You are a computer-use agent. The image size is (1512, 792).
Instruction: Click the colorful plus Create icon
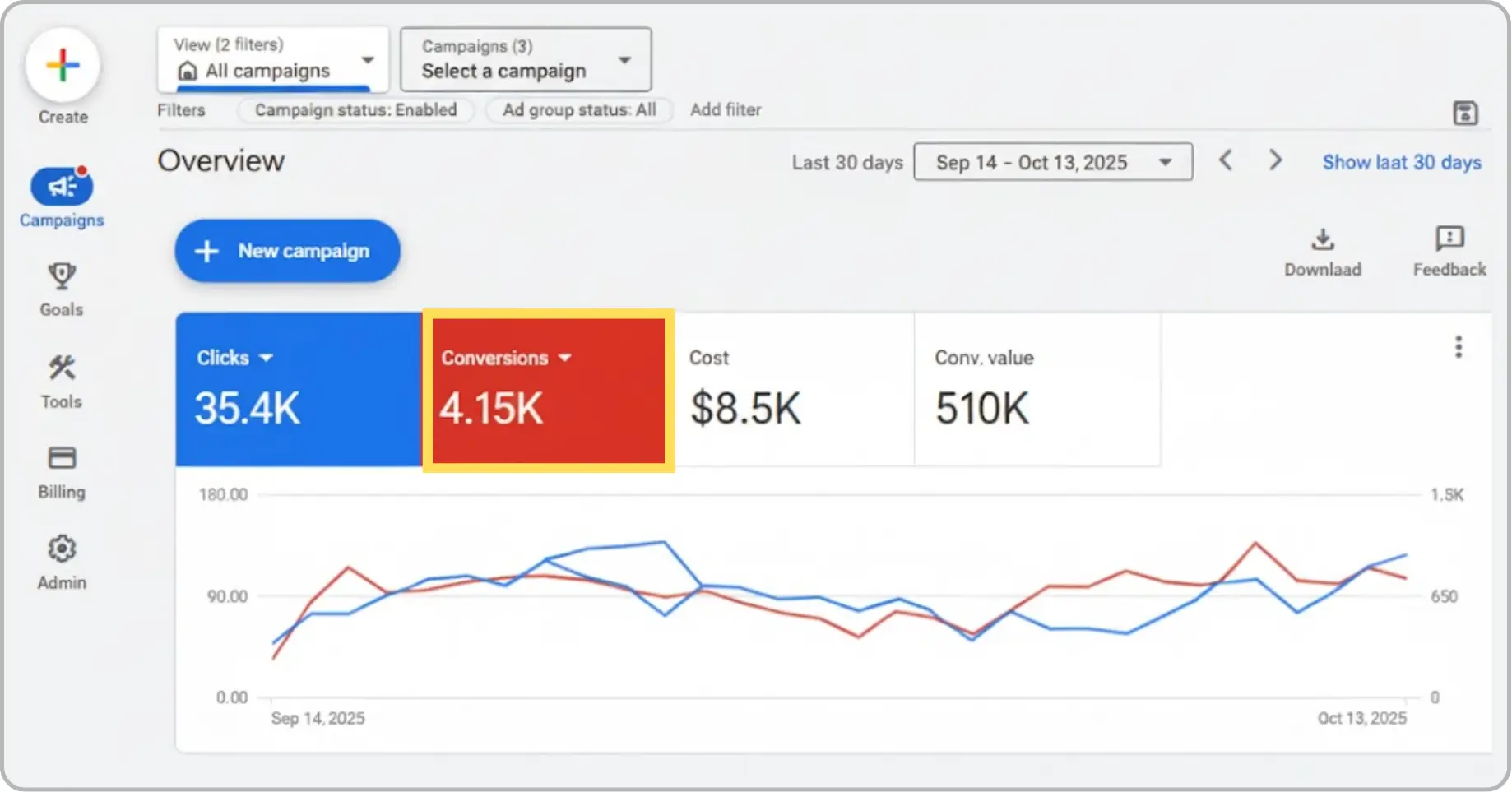pyautogui.click(x=63, y=66)
